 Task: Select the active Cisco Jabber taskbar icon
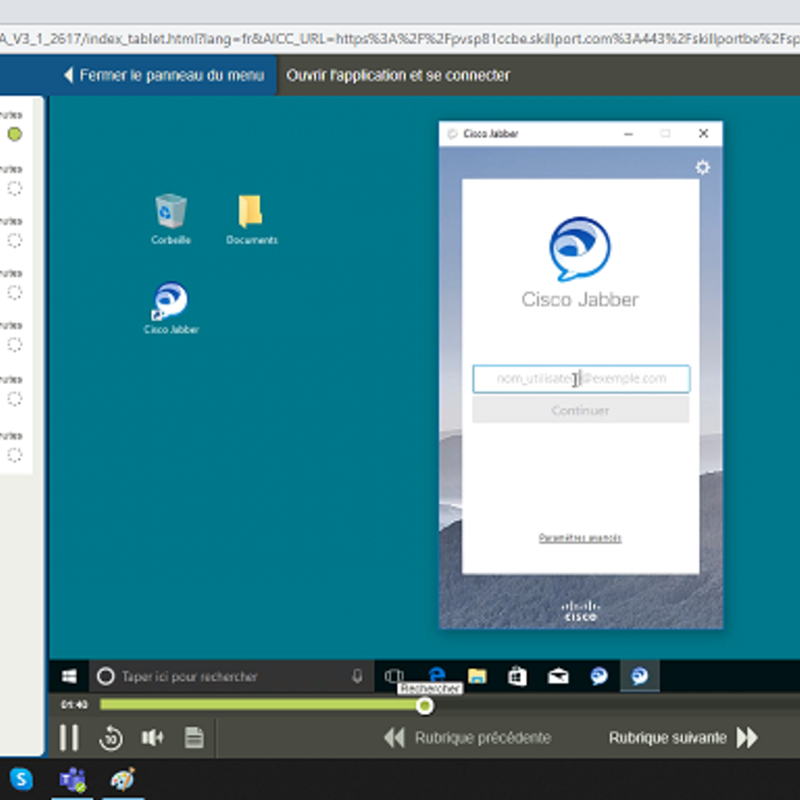(640, 677)
